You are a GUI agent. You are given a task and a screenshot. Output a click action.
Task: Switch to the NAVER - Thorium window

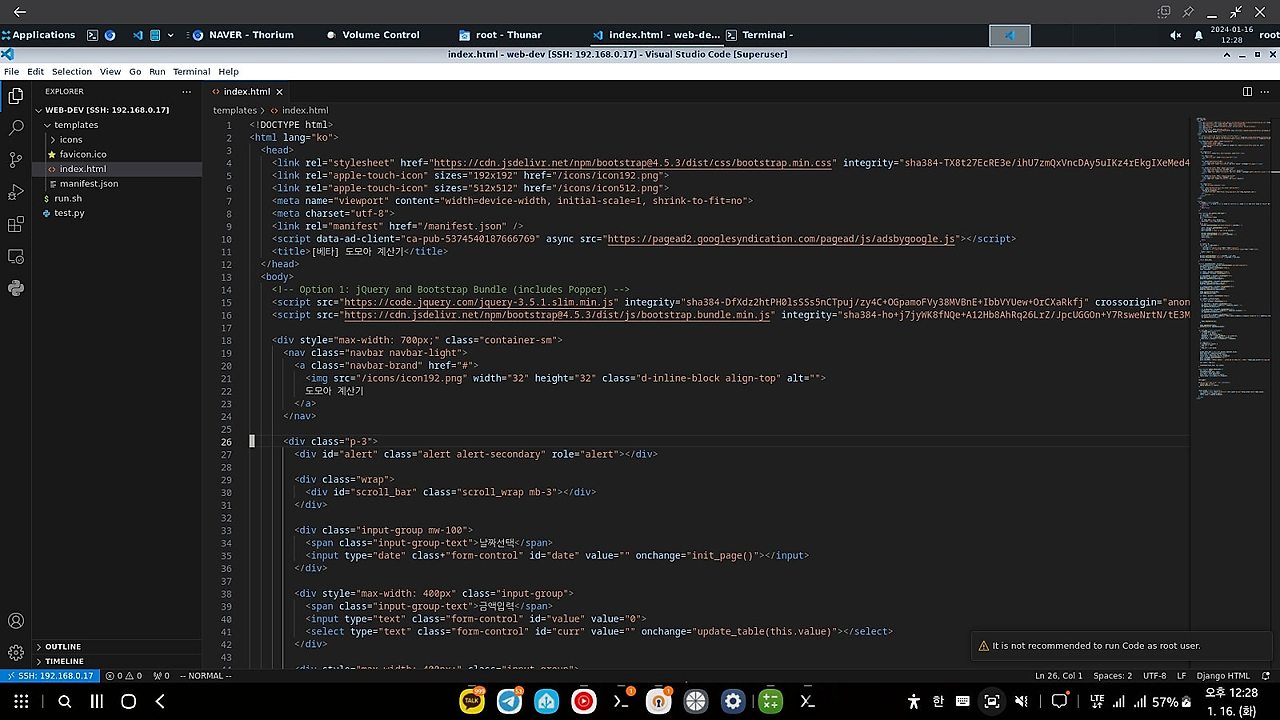click(244, 35)
